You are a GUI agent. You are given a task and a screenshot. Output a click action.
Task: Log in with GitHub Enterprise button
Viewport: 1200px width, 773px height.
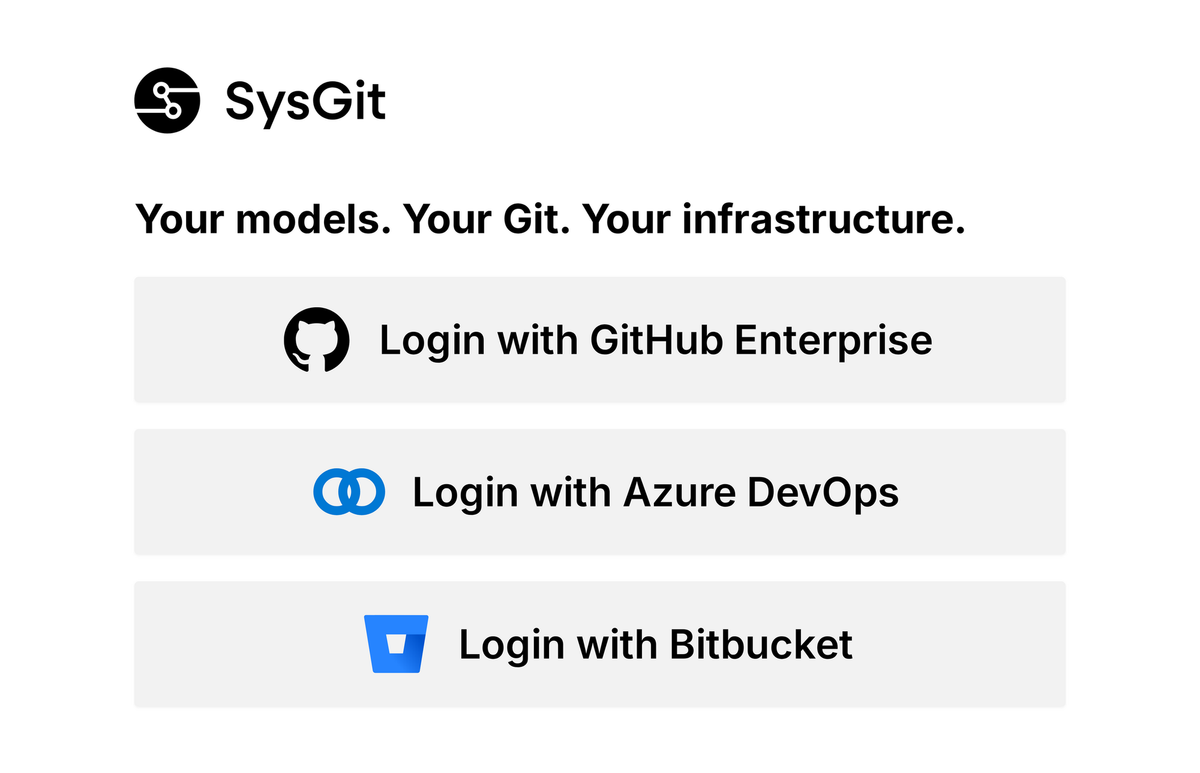click(x=600, y=340)
